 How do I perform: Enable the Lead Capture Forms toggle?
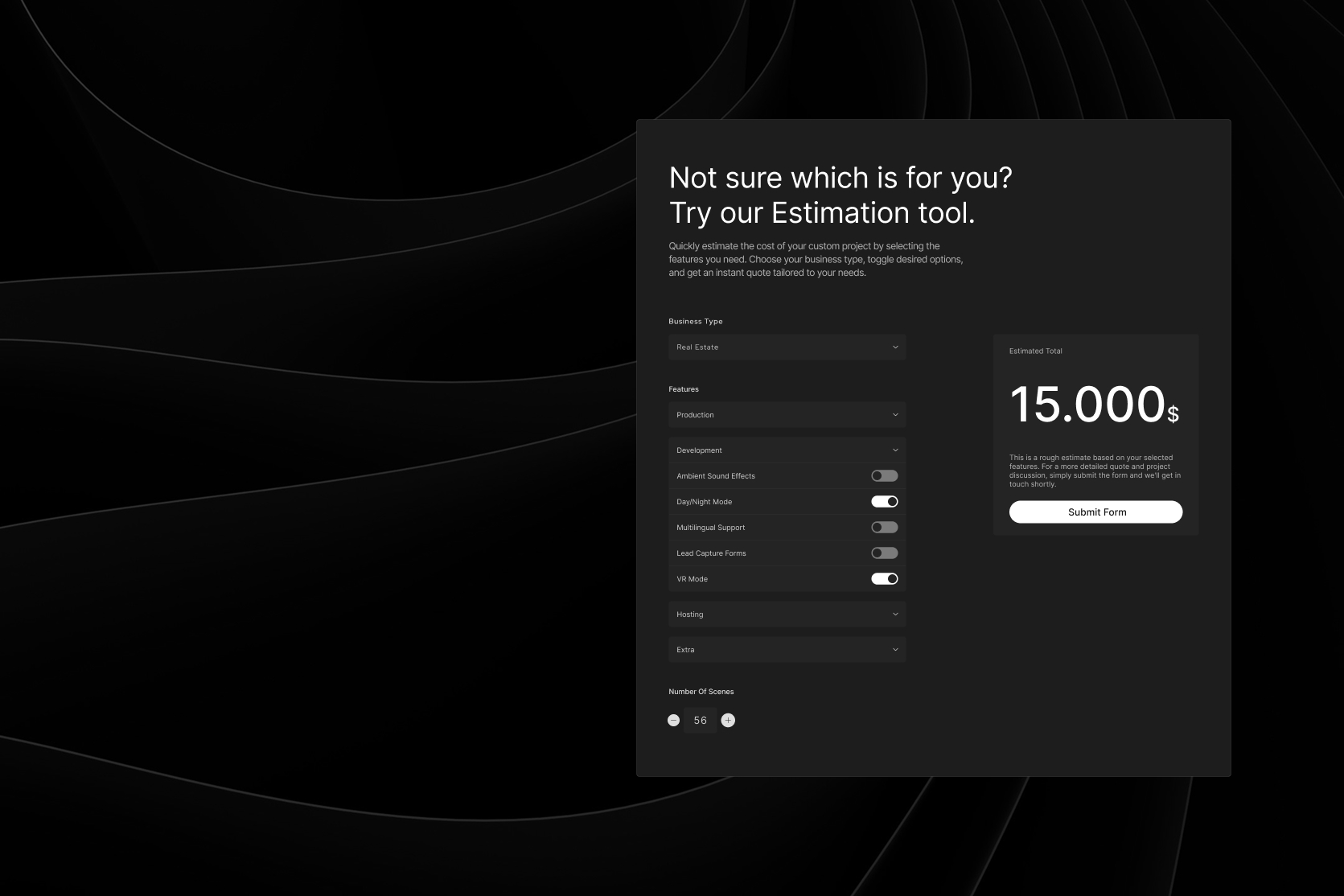[x=884, y=553]
